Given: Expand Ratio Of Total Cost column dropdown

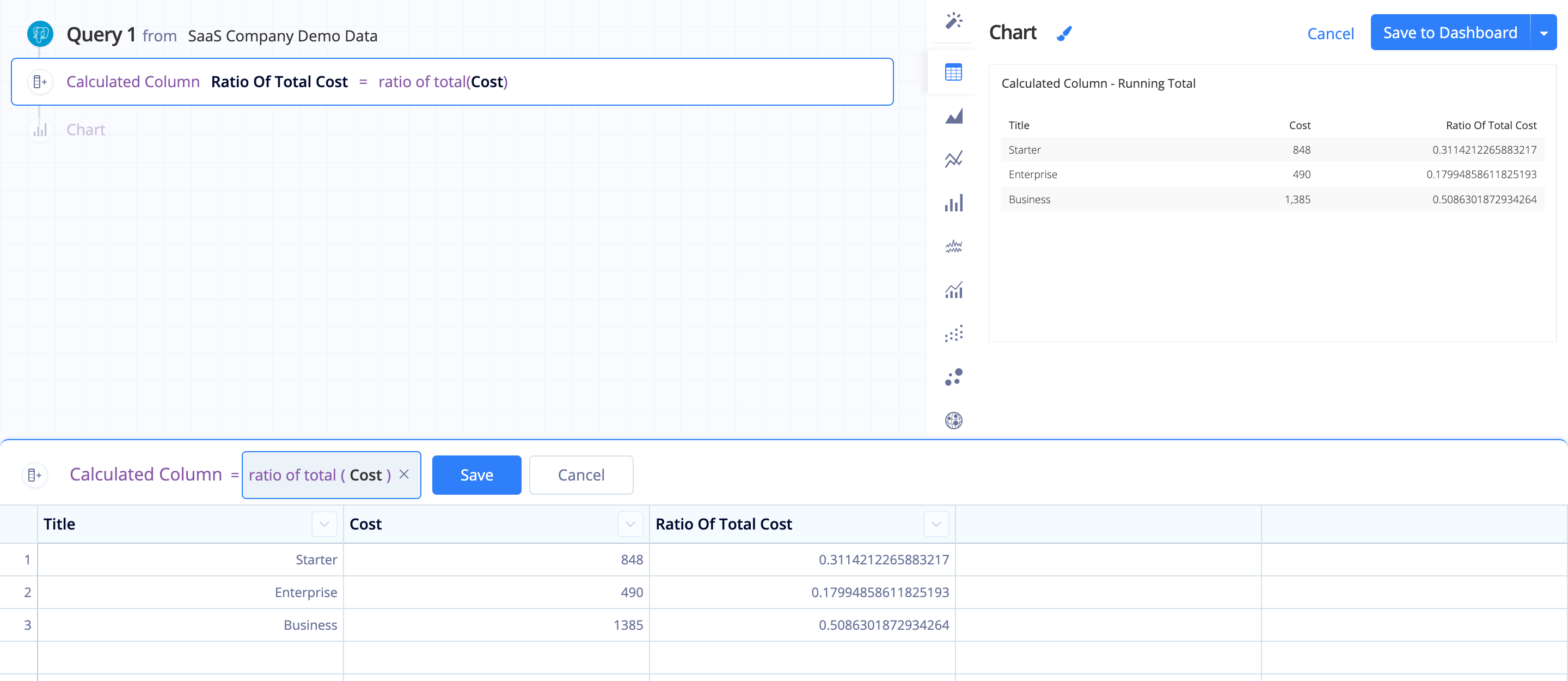Looking at the screenshot, I should 934,524.
